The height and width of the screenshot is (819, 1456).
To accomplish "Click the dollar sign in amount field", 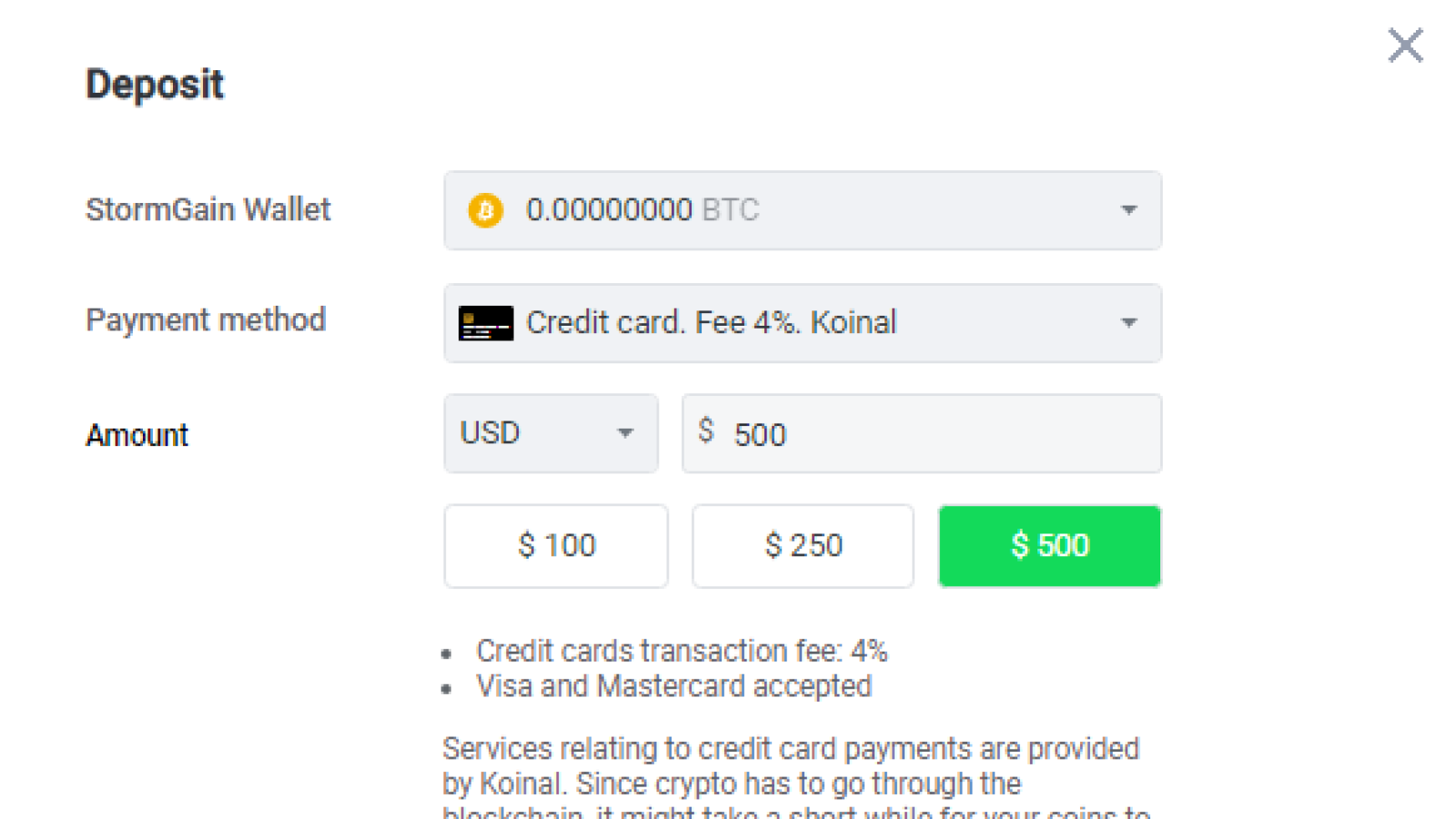I will pos(706,430).
